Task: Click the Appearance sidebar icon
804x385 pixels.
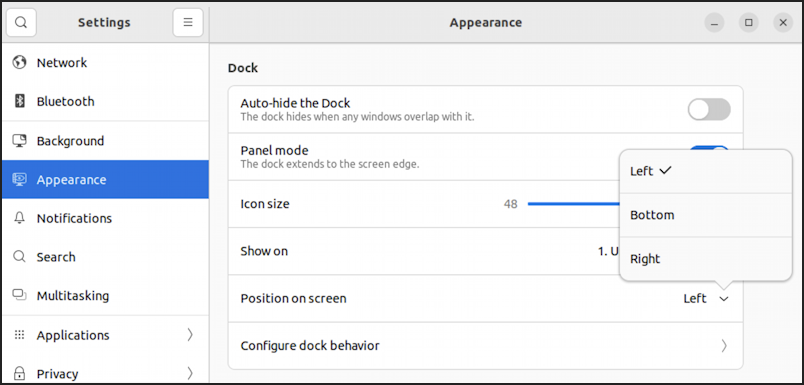Action: [x=19, y=179]
